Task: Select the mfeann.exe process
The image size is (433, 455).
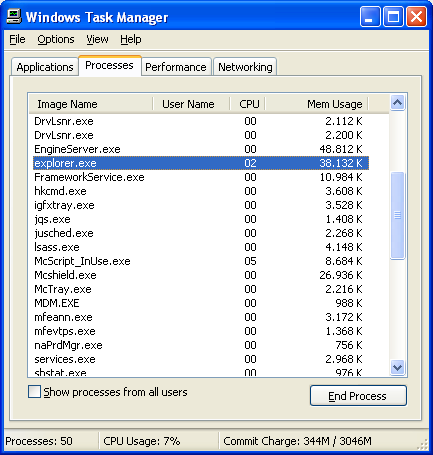Action: [201, 317]
